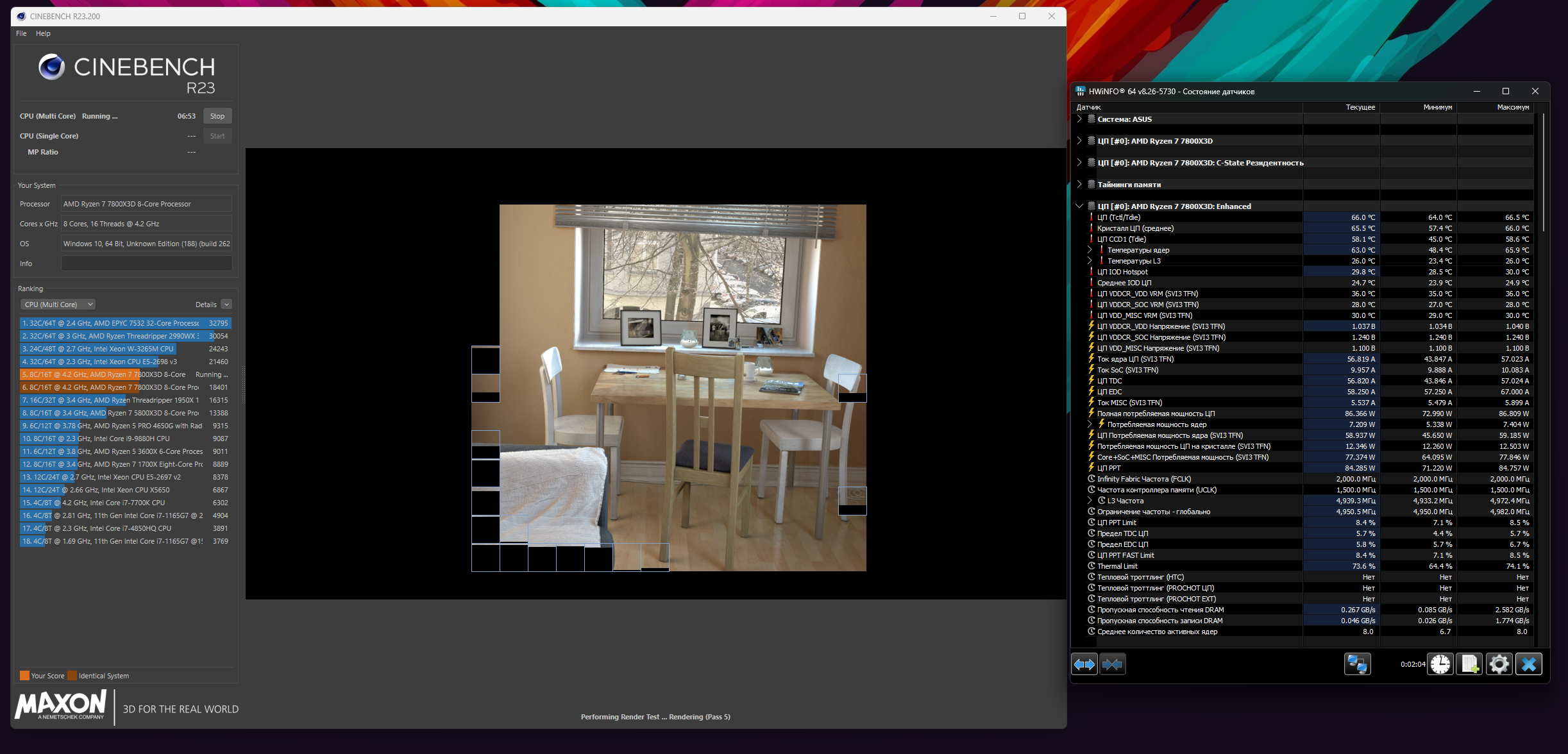
Task: Click the expand columns arrows icon in HWiNFO
Action: [1084, 664]
